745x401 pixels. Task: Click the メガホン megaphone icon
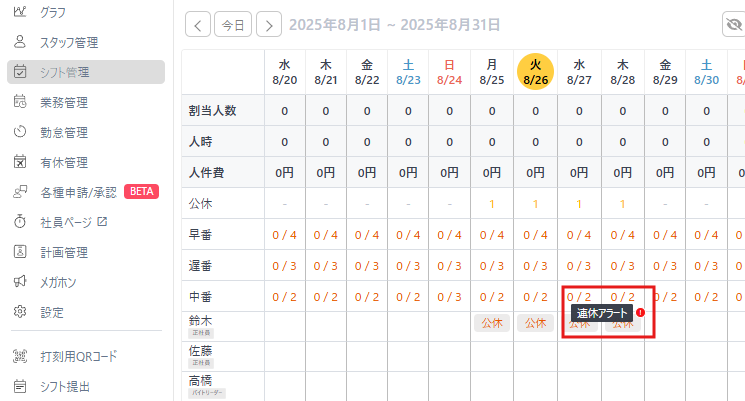coord(20,282)
